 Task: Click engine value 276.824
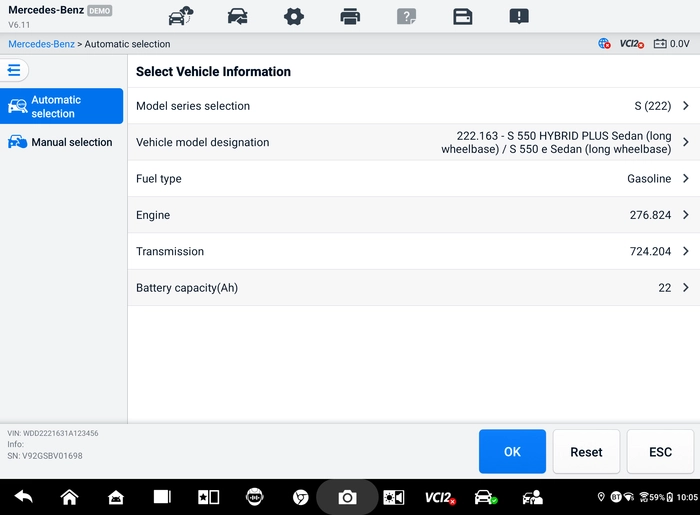650,215
